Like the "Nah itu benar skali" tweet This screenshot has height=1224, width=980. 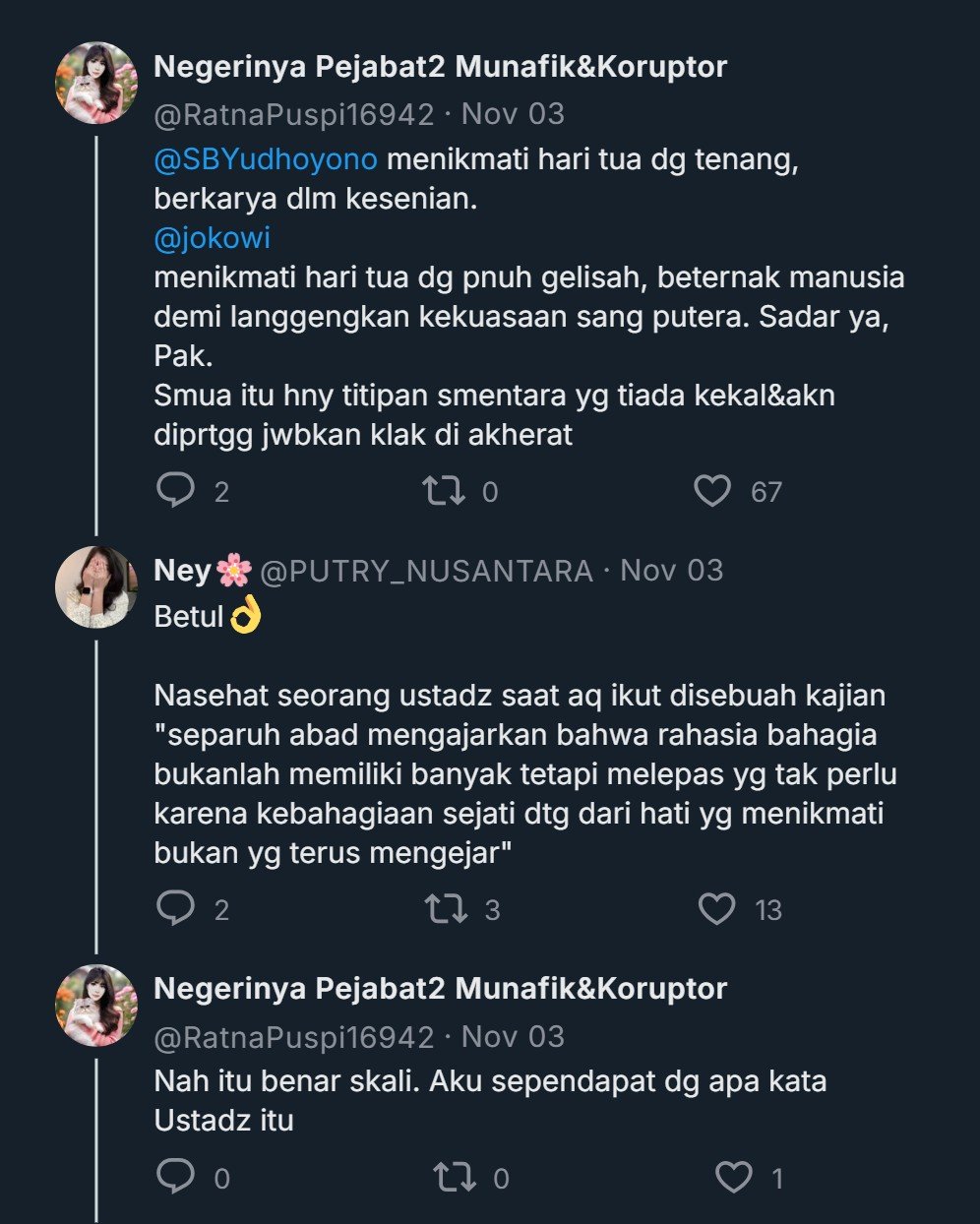(x=734, y=1177)
